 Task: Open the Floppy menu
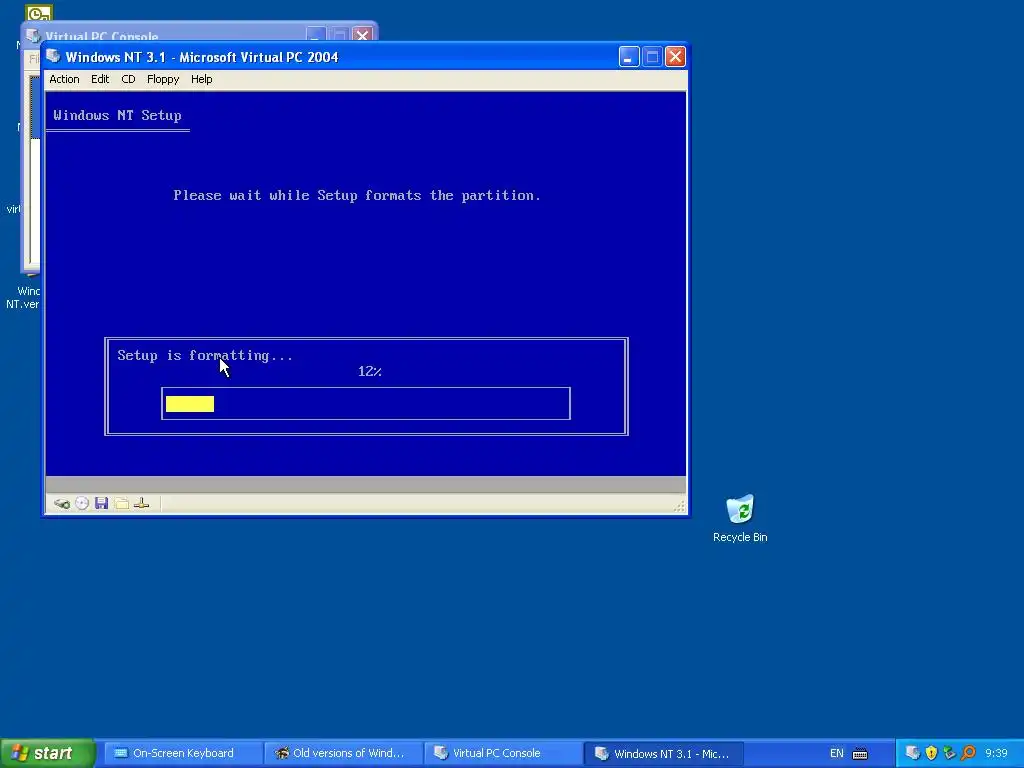pyautogui.click(x=163, y=79)
